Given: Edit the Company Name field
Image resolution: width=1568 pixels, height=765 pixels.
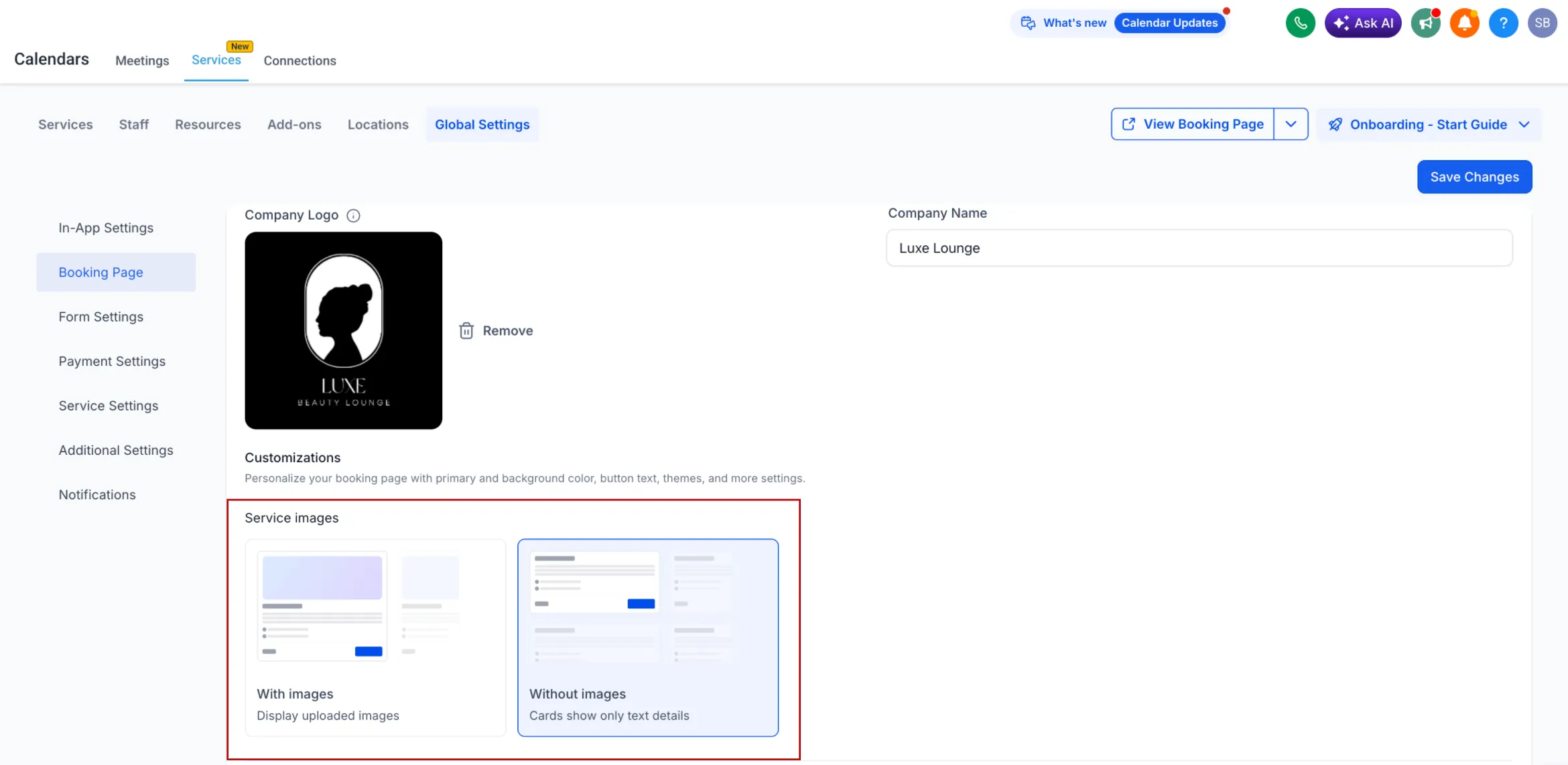Looking at the screenshot, I should coord(1199,248).
